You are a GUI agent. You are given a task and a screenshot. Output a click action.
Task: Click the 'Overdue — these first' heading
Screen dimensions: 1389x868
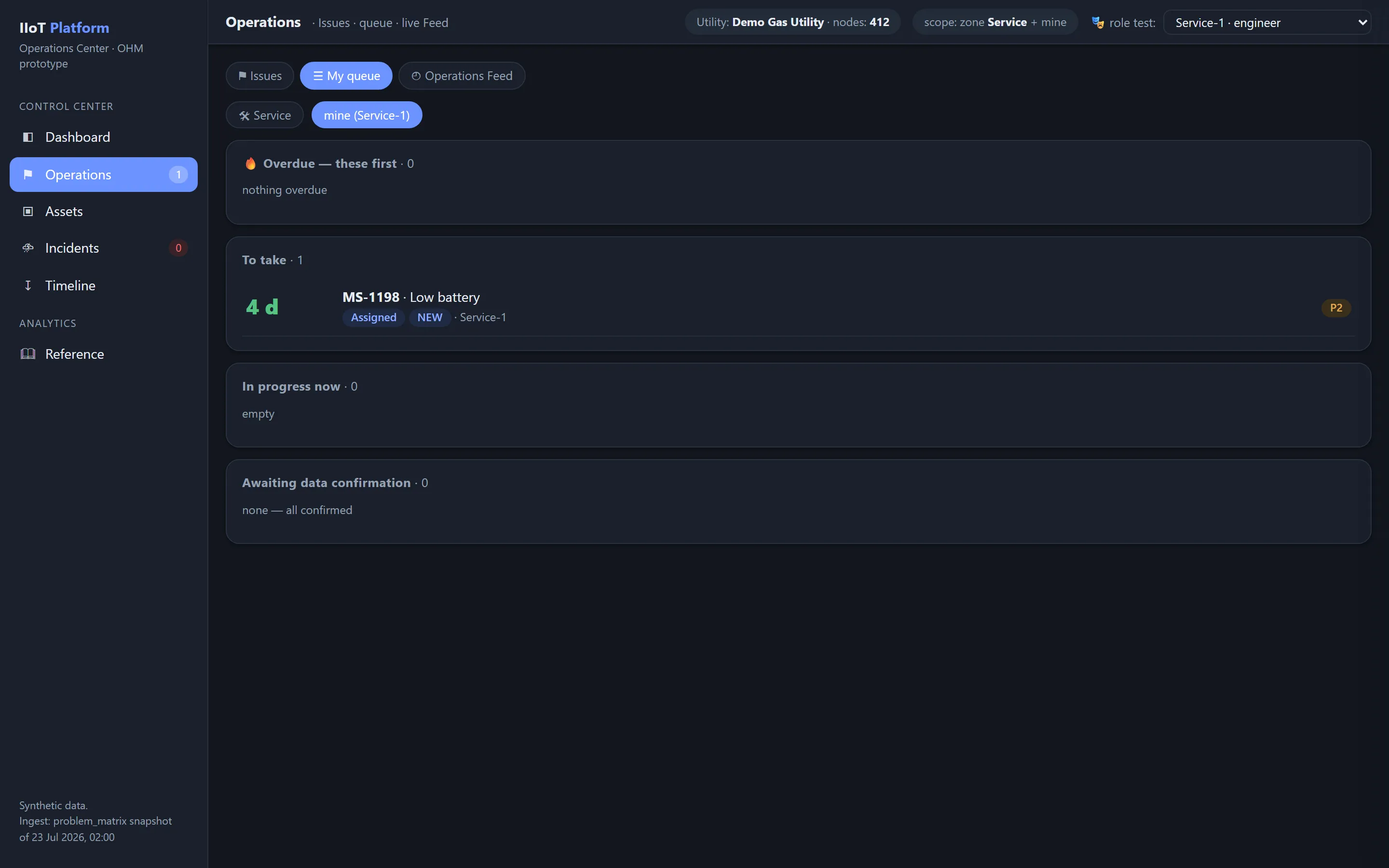(x=329, y=163)
